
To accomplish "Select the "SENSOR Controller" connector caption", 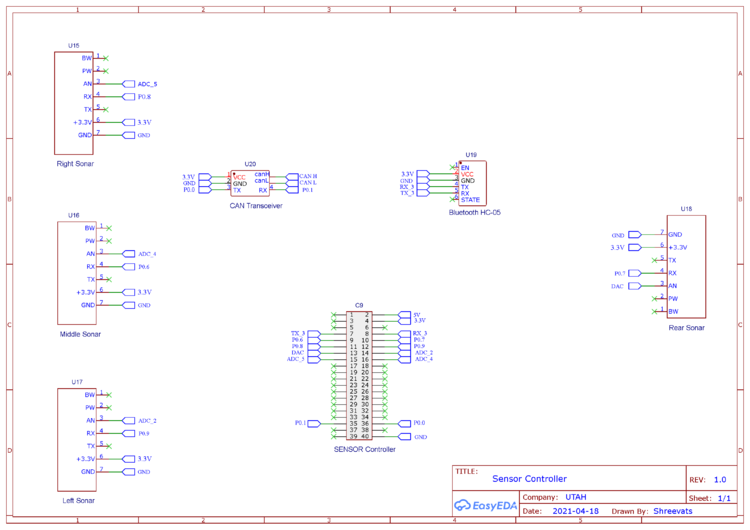I will click(x=364, y=449).
